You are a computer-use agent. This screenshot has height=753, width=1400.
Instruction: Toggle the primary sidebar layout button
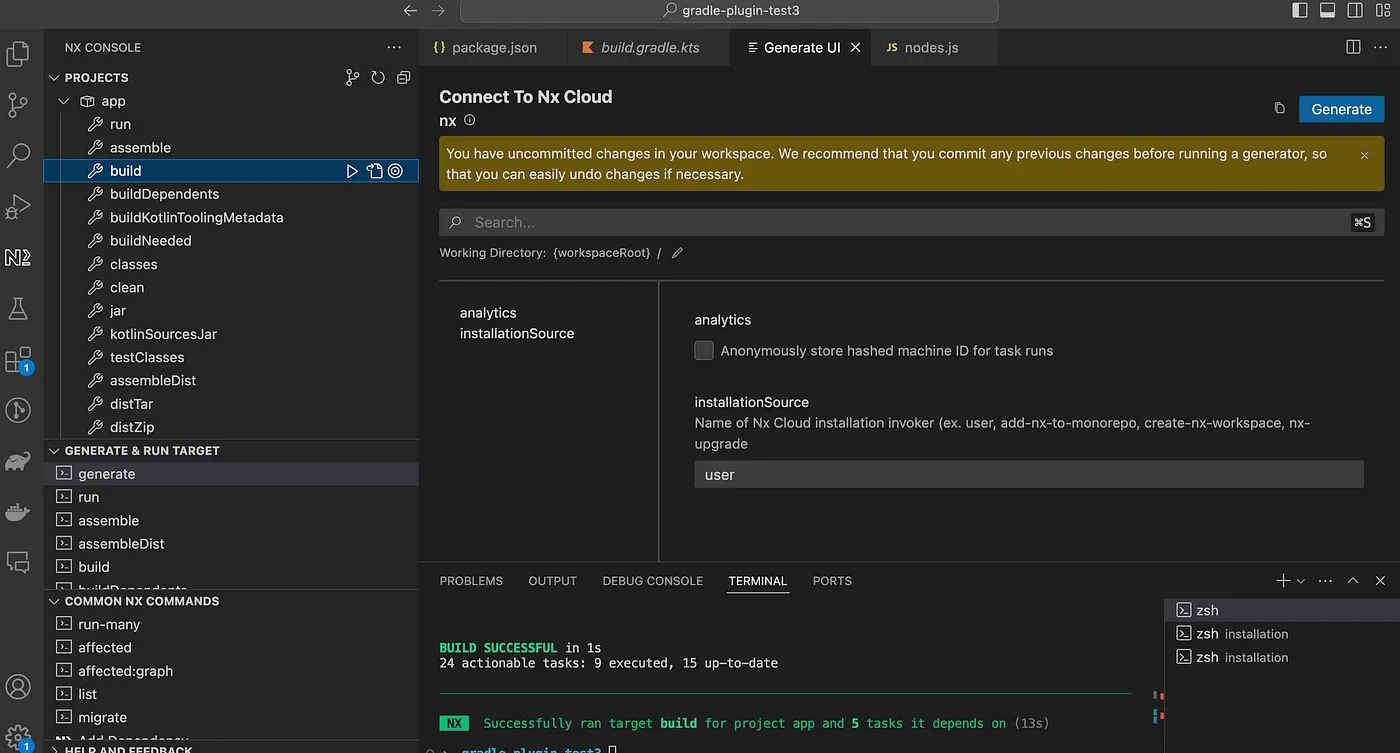pyautogui.click(x=1300, y=10)
